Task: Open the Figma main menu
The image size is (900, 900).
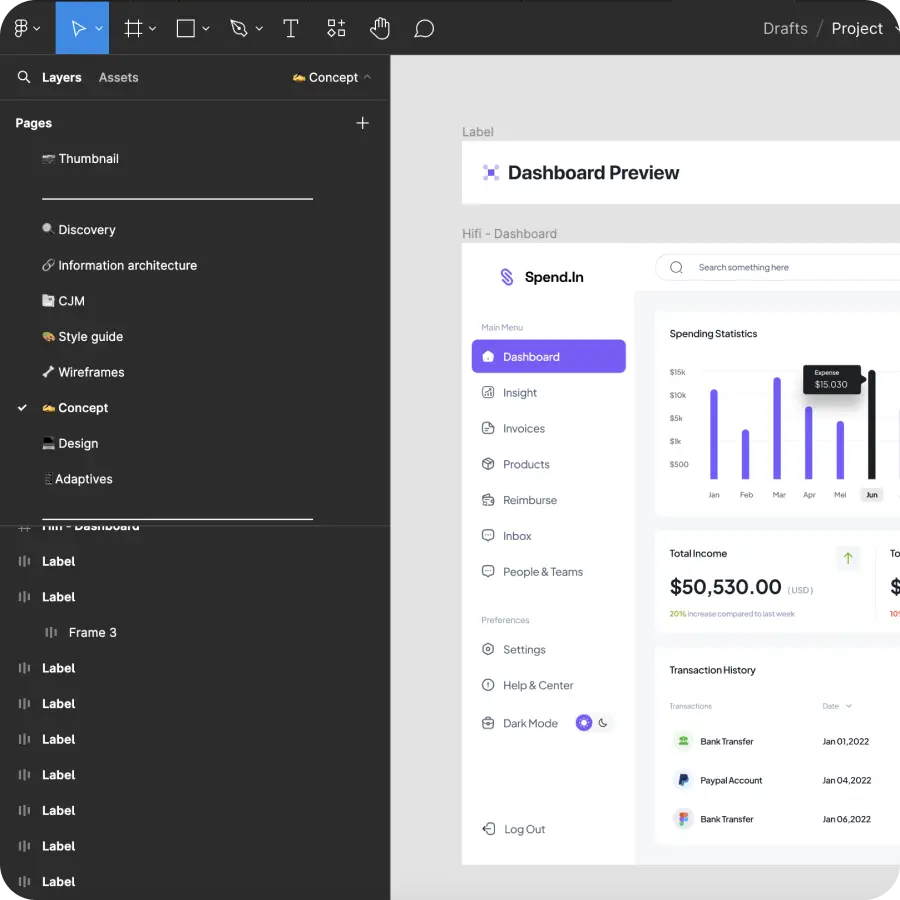Action: [x=20, y=28]
